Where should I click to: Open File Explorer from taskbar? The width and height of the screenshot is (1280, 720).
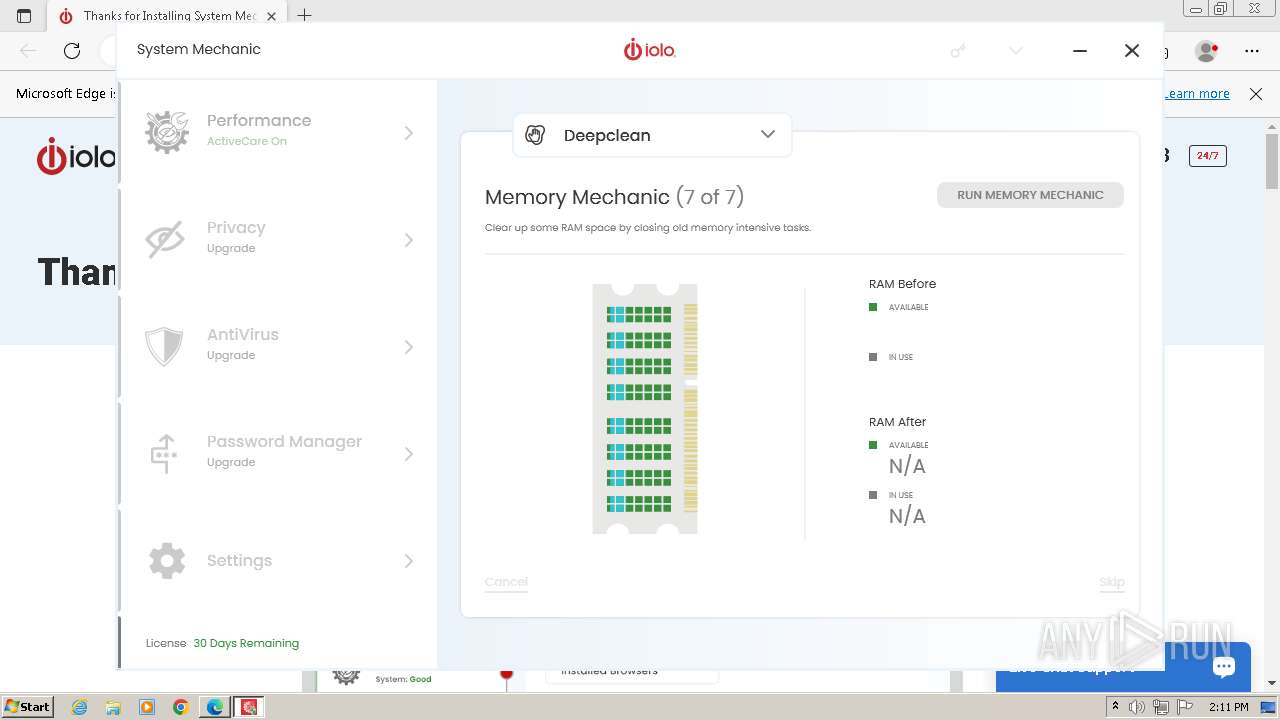[113, 707]
